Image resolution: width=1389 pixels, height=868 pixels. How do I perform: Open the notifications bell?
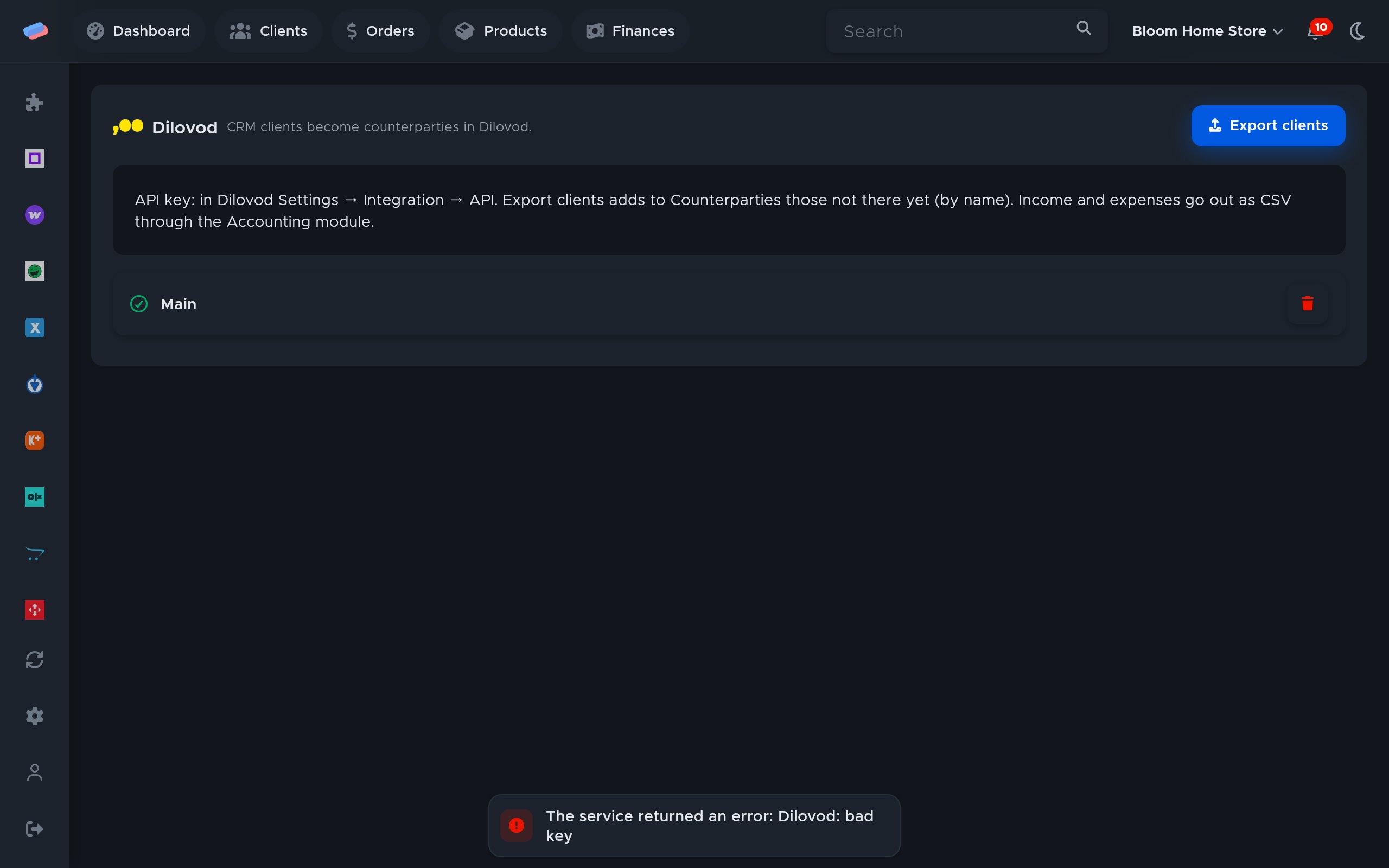[1315, 31]
